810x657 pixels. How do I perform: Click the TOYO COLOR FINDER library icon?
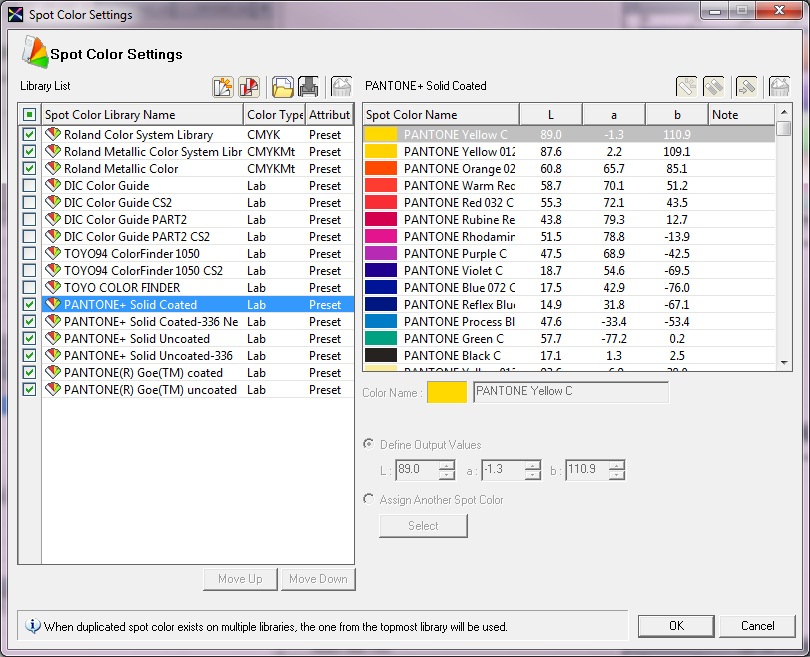tap(53, 287)
